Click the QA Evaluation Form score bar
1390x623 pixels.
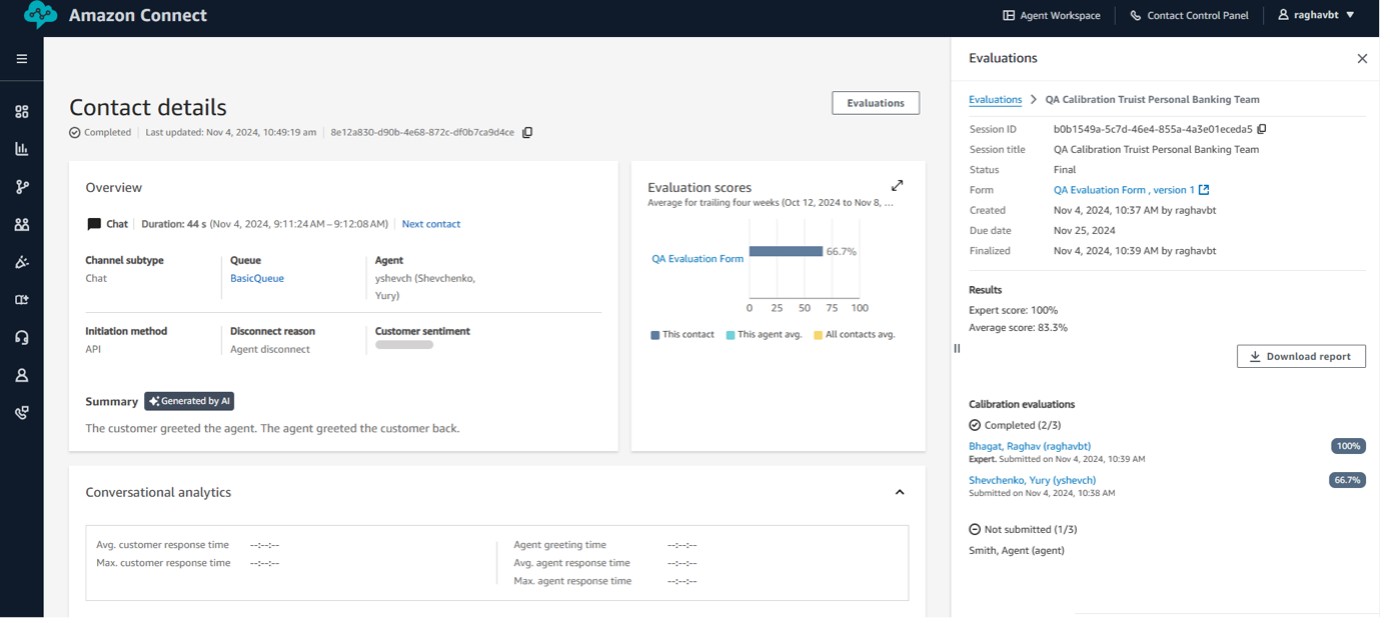pos(785,252)
